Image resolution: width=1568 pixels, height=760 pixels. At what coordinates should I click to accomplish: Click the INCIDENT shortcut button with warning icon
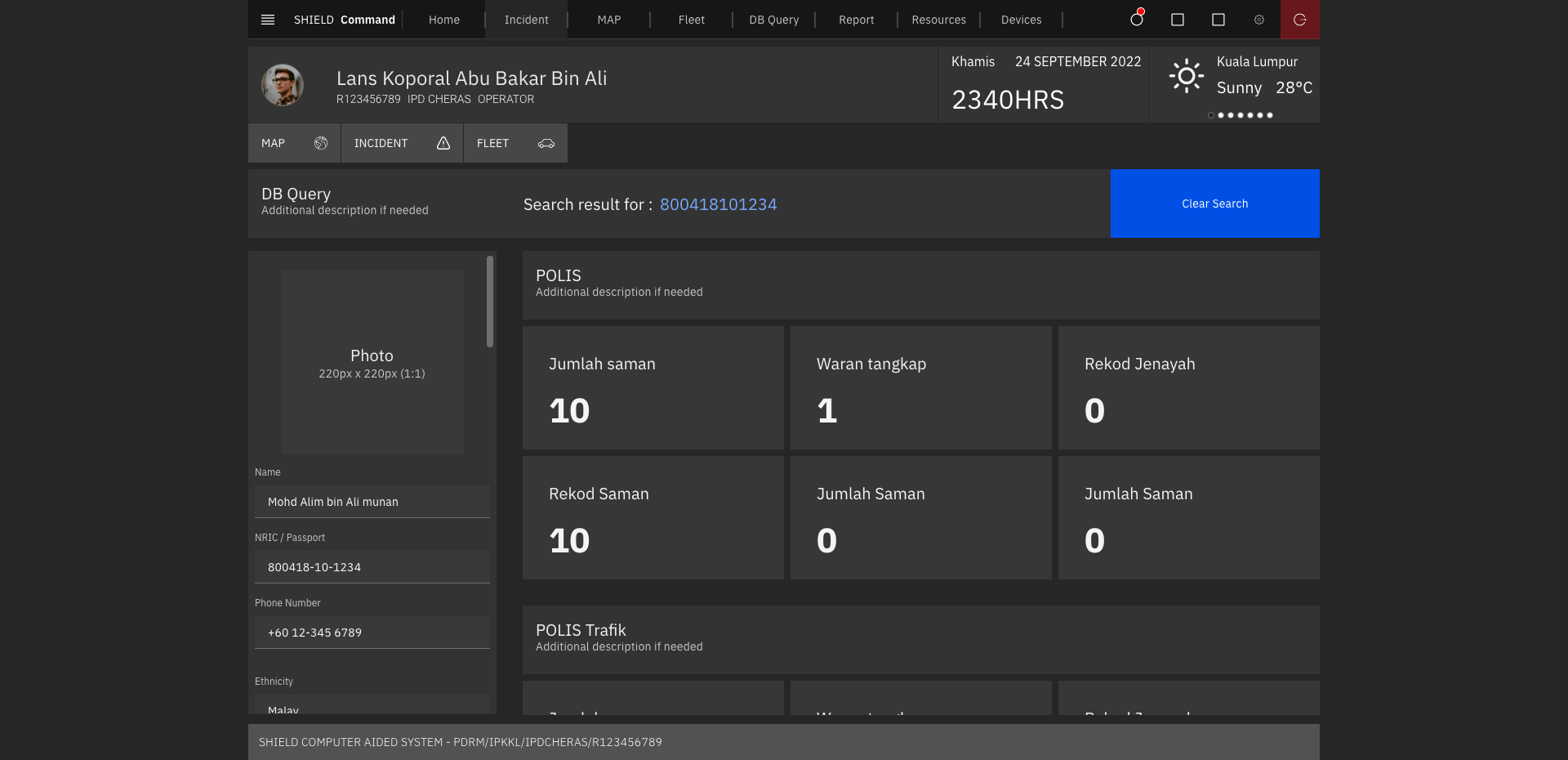(x=402, y=143)
